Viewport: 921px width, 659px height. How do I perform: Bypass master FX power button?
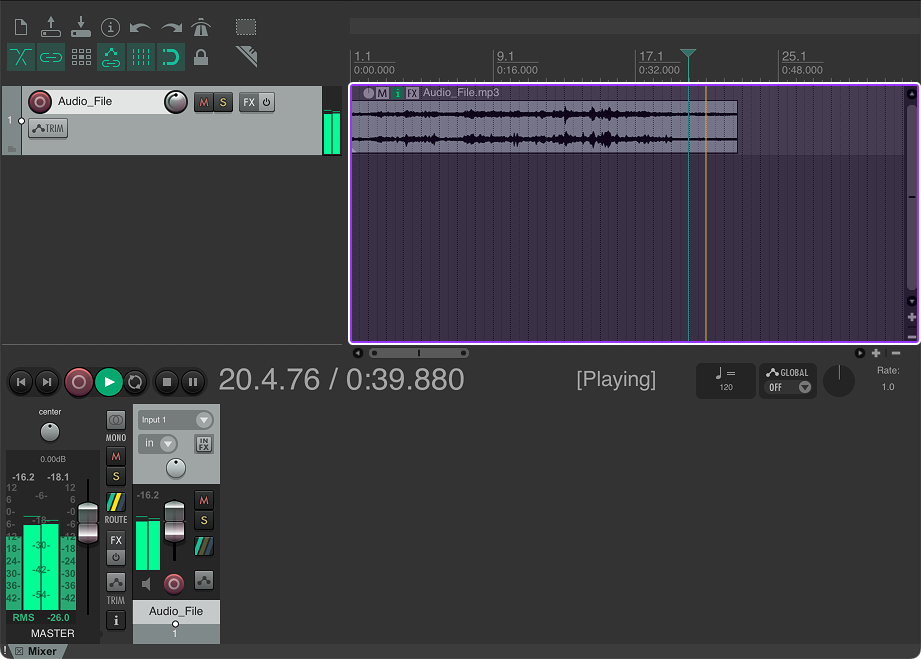tap(116, 557)
